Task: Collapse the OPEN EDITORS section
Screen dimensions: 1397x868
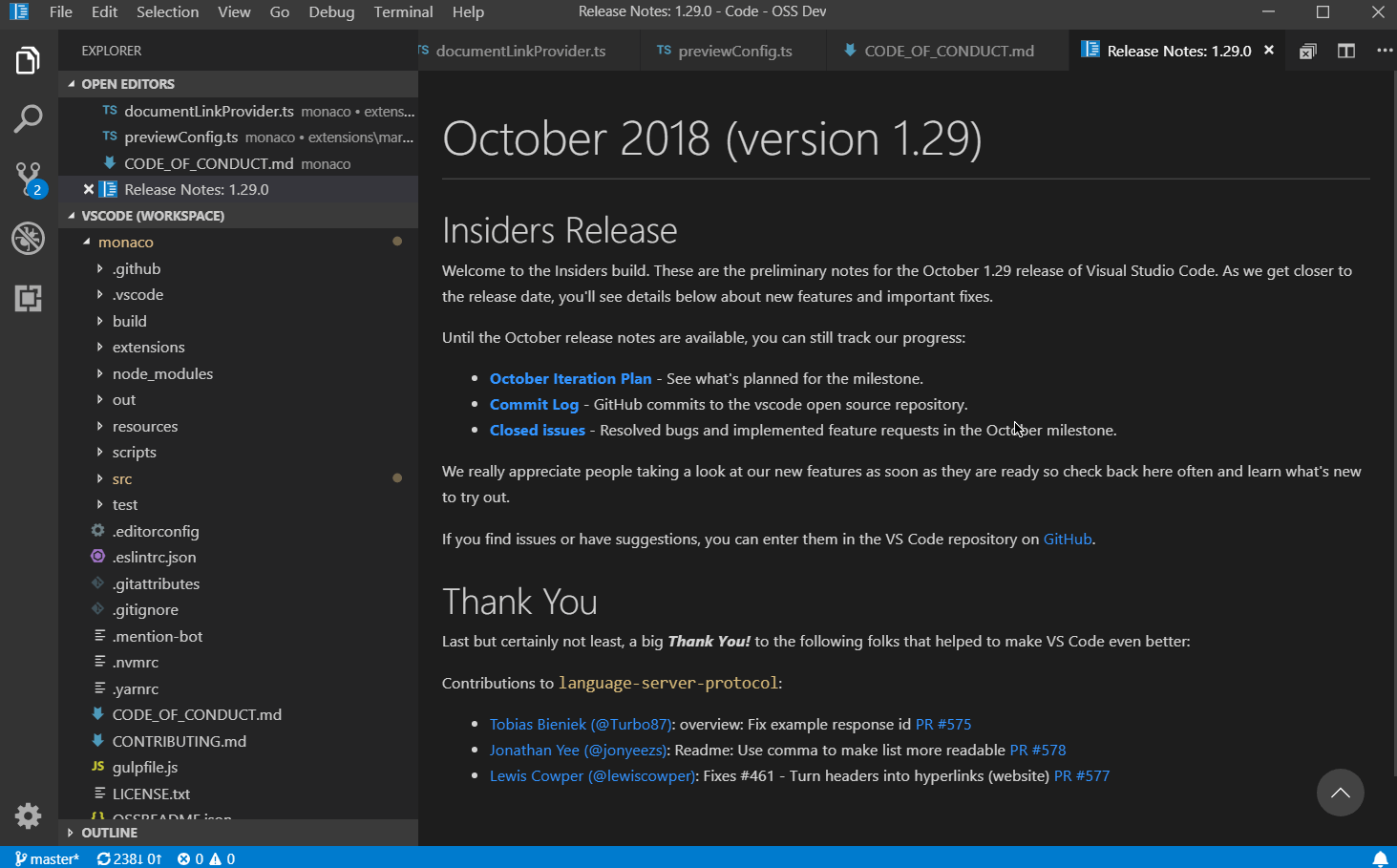Action: (131, 83)
